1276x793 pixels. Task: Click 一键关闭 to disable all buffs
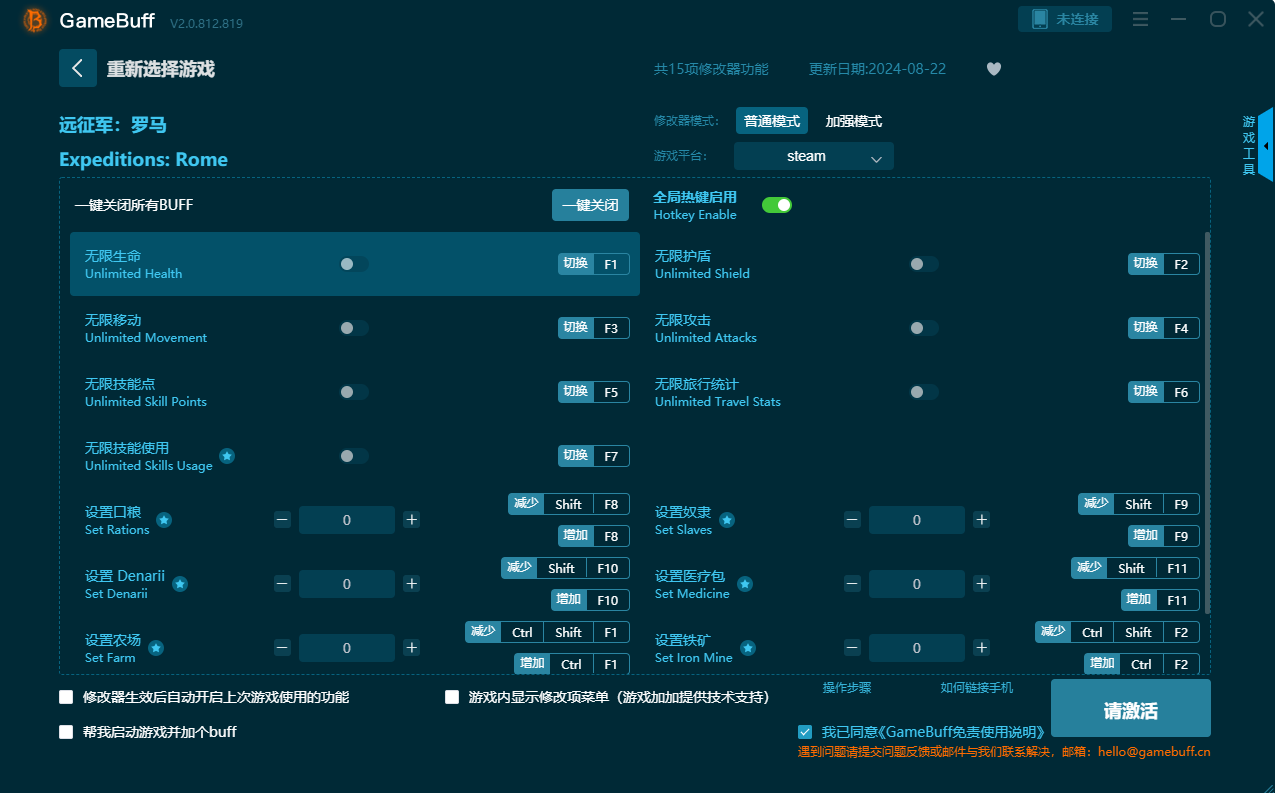[x=590, y=205]
